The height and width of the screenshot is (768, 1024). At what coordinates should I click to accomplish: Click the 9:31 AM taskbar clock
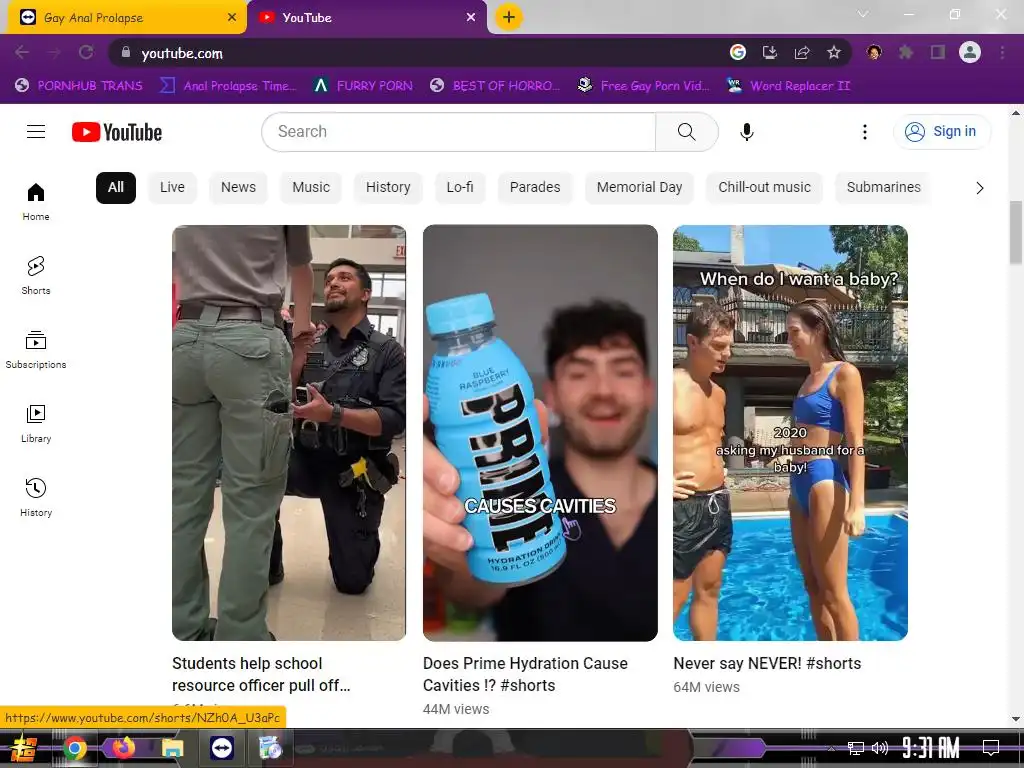931,748
